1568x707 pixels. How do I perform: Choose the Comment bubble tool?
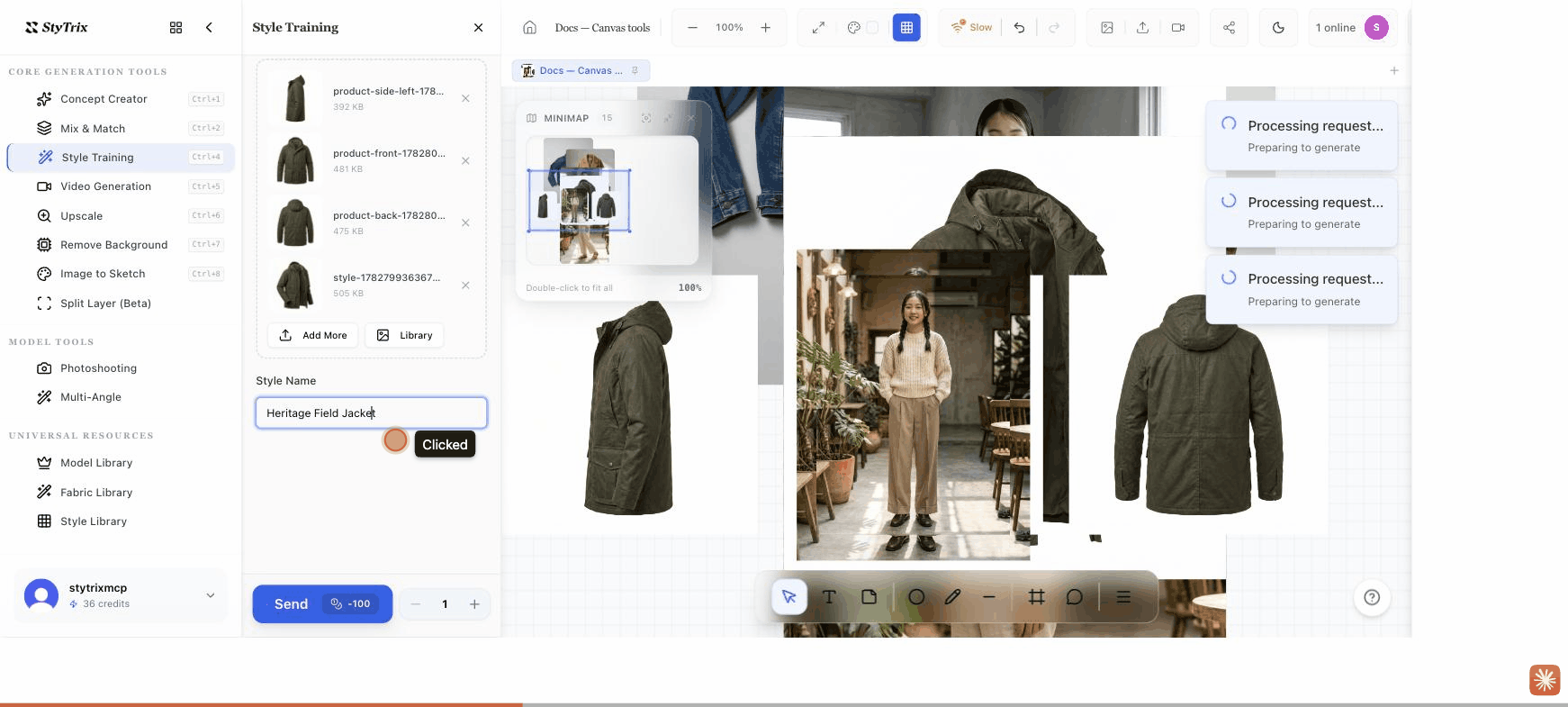pos(1074,597)
